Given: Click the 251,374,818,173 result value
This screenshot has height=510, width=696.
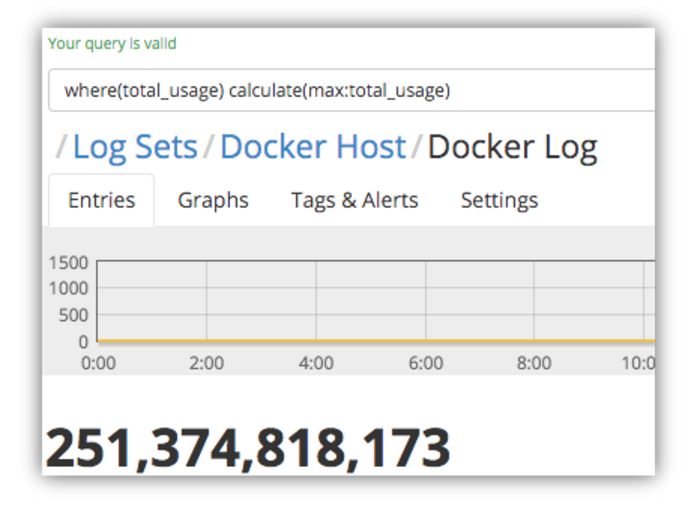Looking at the screenshot, I should coord(247,448).
